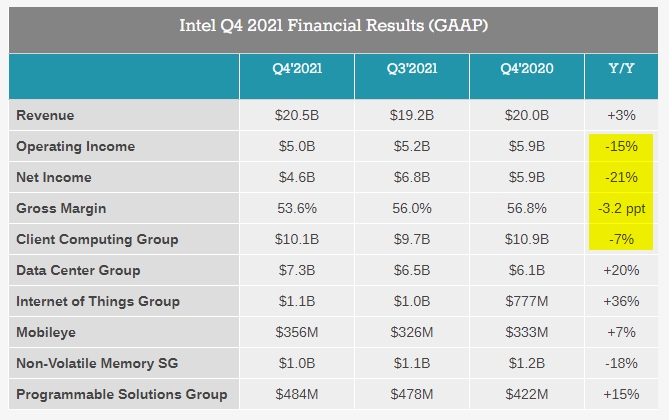
Task: Click the highlighted -7% Y/Y cell
Action: (621, 239)
